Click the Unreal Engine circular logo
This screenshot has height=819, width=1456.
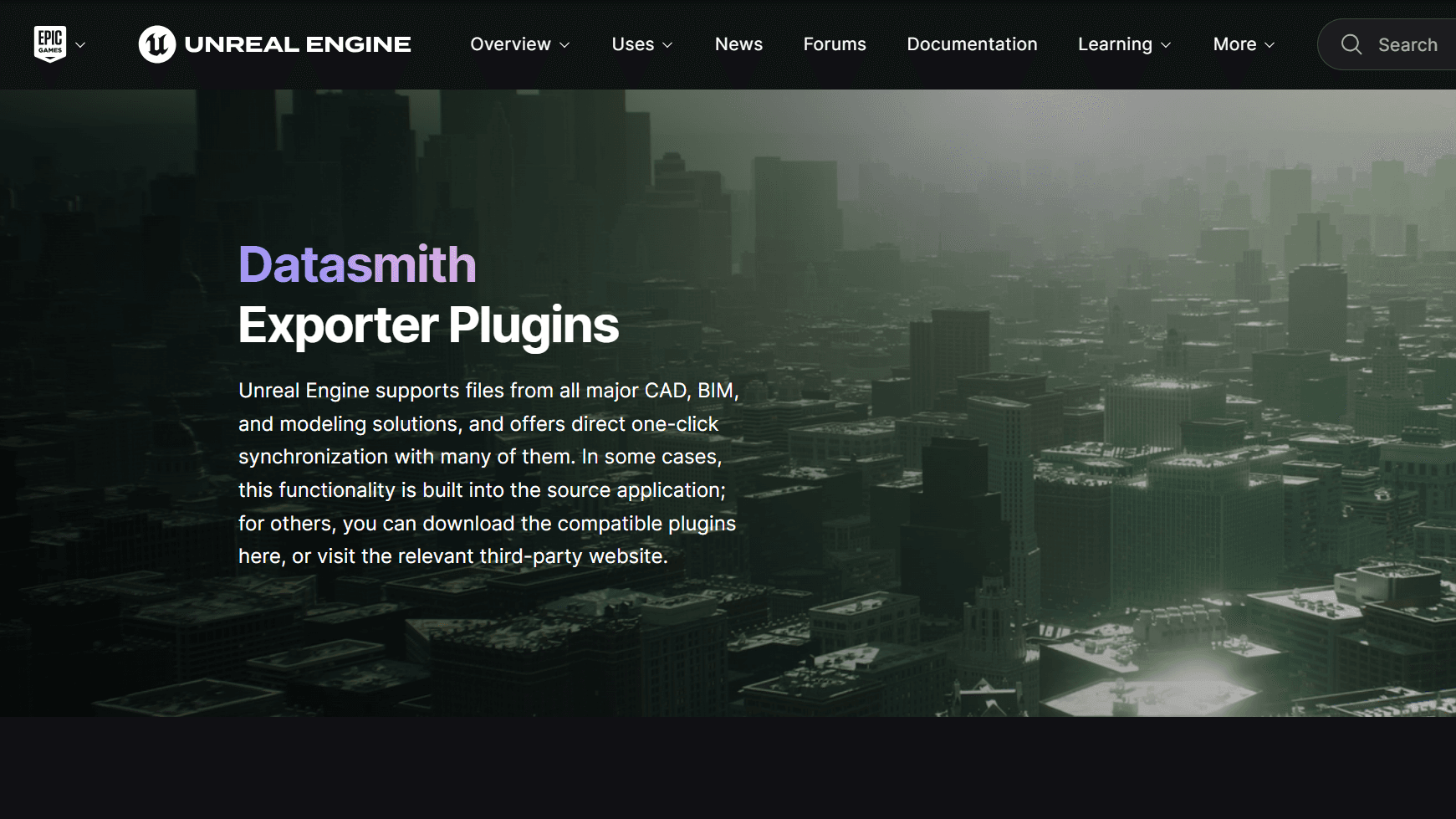[157, 44]
